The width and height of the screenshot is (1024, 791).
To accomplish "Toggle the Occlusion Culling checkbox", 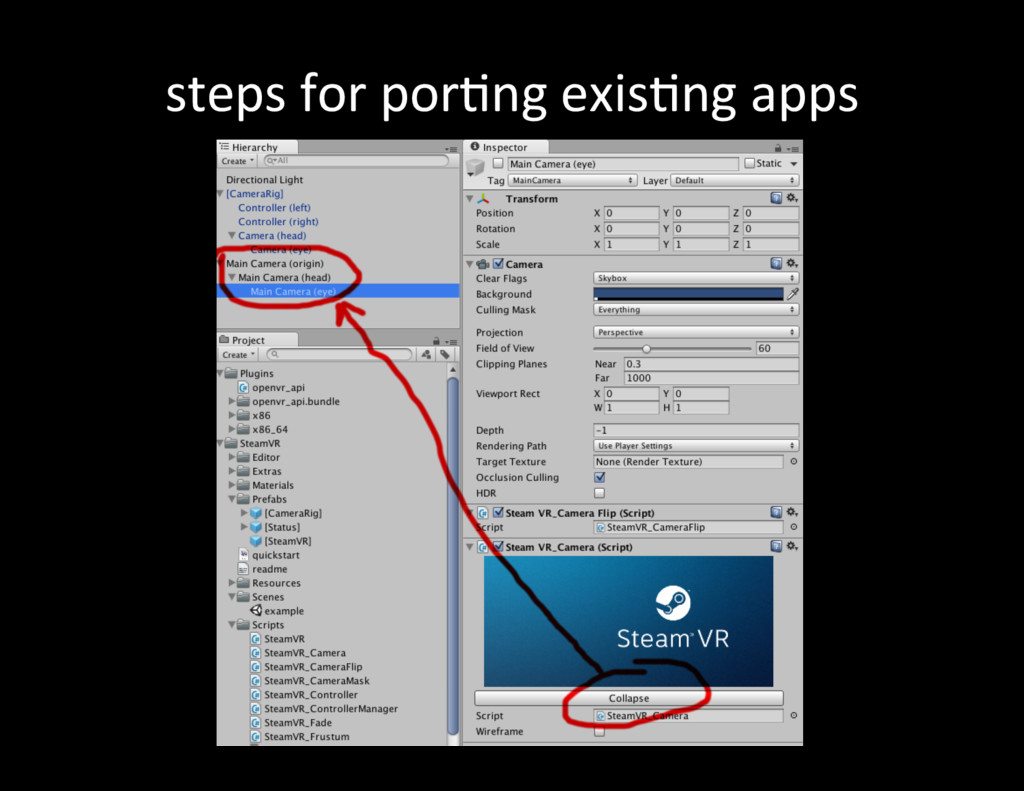I will pyautogui.click(x=600, y=477).
